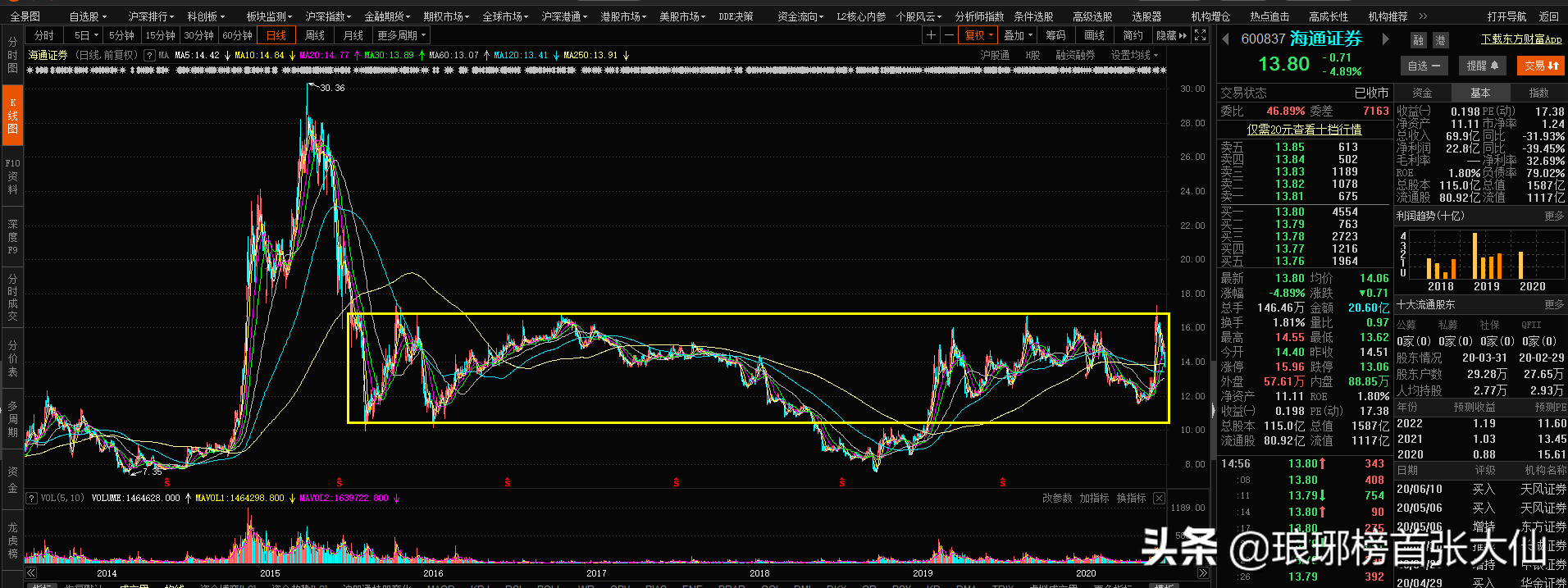
Task: Click 返回 at top right
Action: click(x=1548, y=16)
